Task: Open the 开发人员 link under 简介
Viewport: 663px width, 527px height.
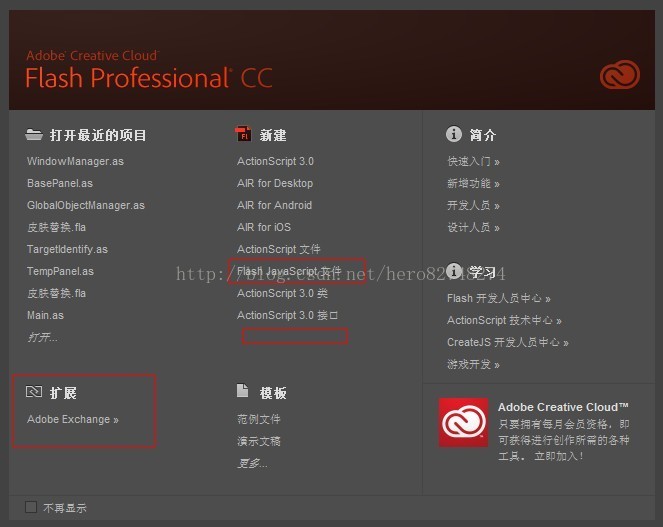Action: coord(474,205)
